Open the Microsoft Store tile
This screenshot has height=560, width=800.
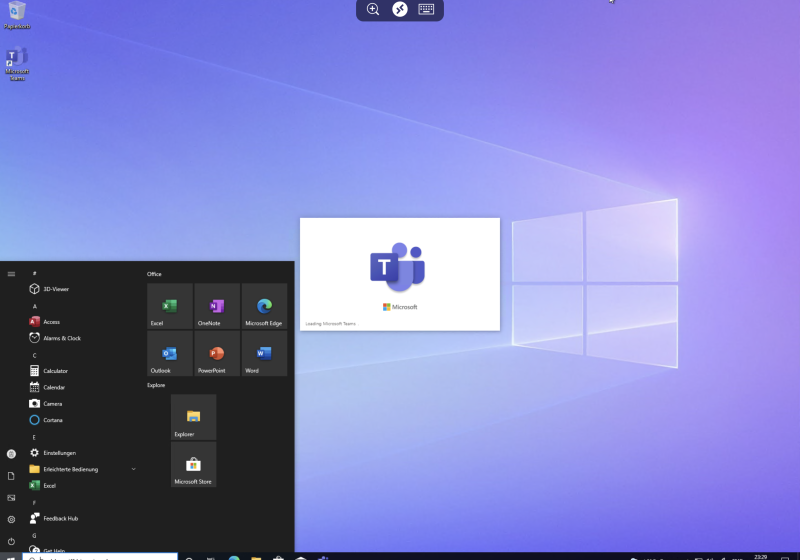coord(193,465)
